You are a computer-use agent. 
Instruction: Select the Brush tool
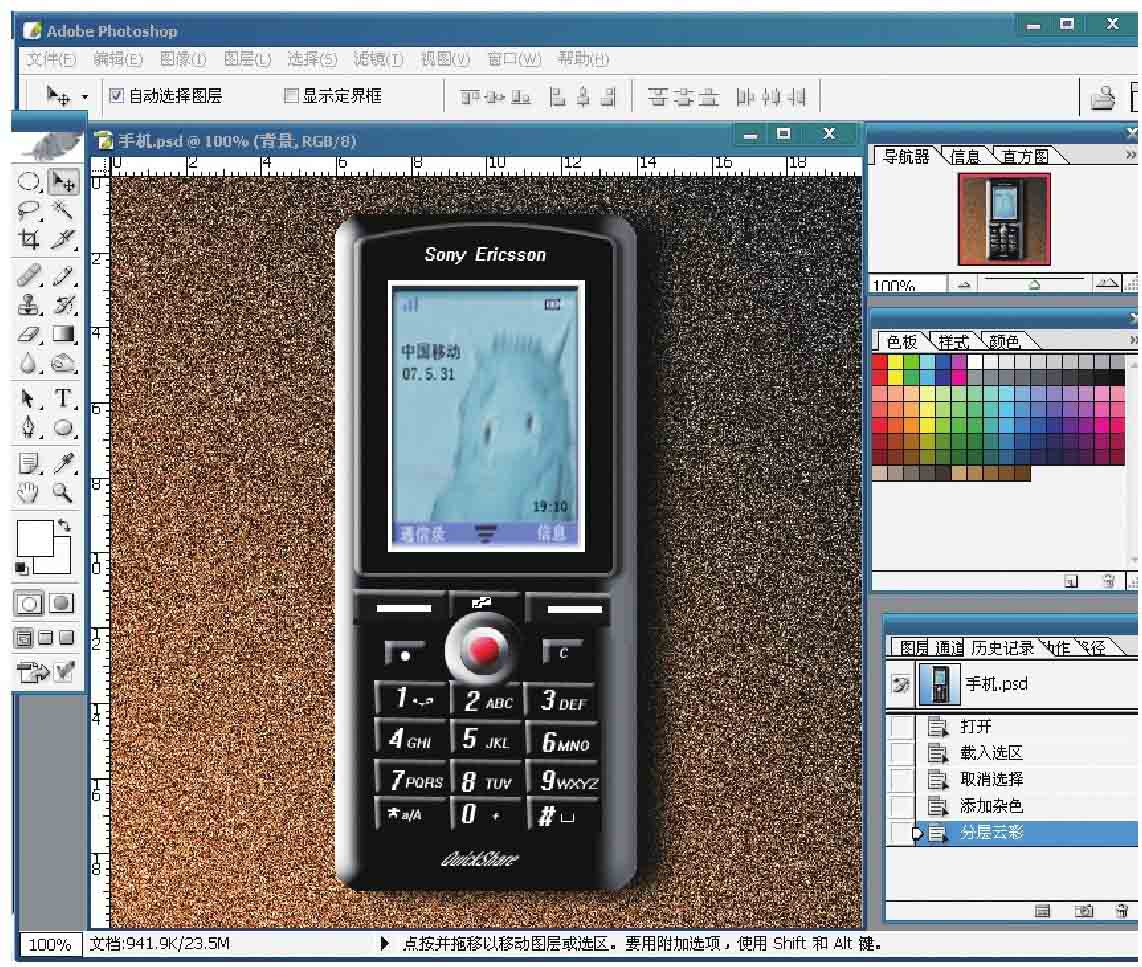coord(63,276)
